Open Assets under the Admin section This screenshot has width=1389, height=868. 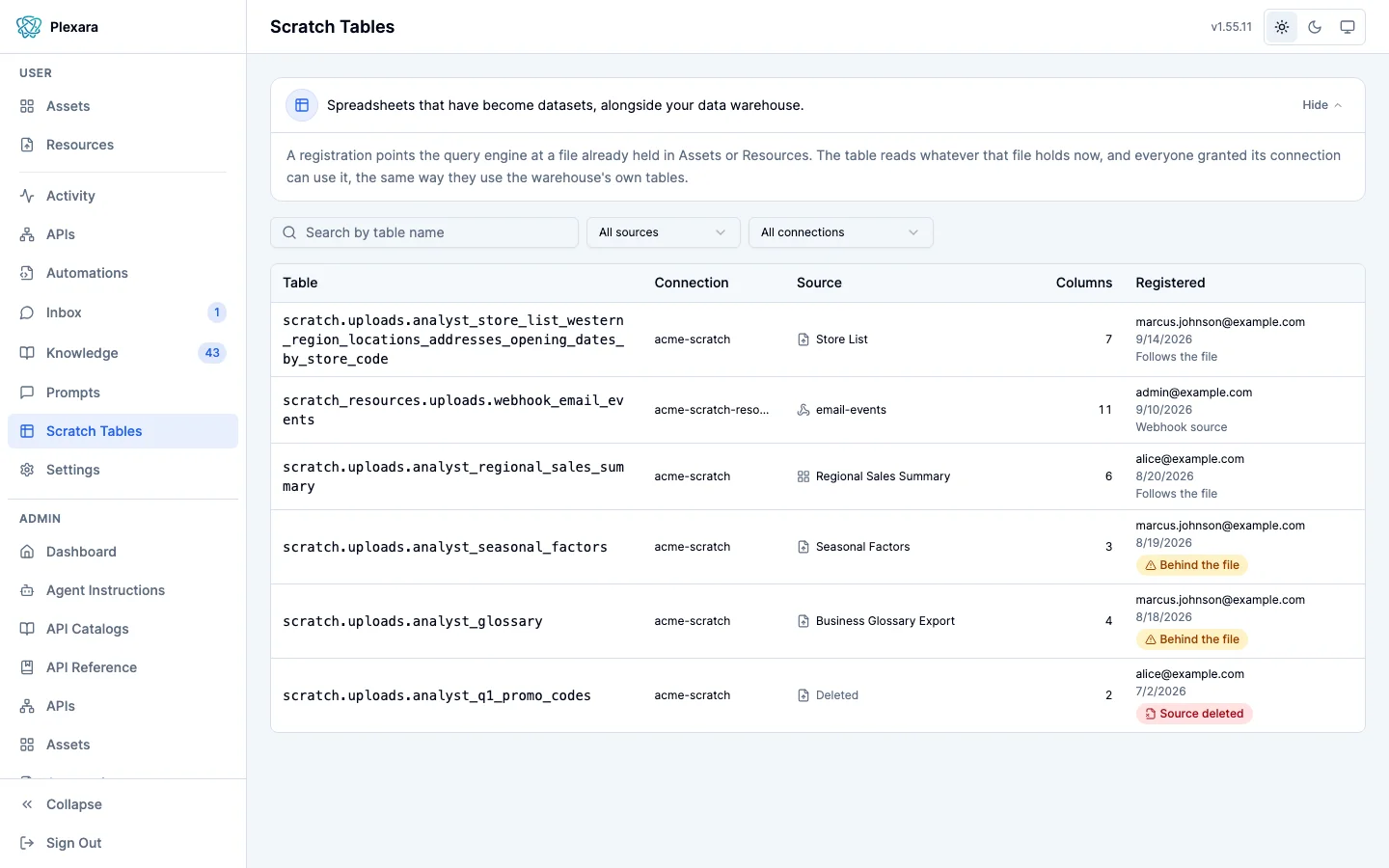point(123,745)
